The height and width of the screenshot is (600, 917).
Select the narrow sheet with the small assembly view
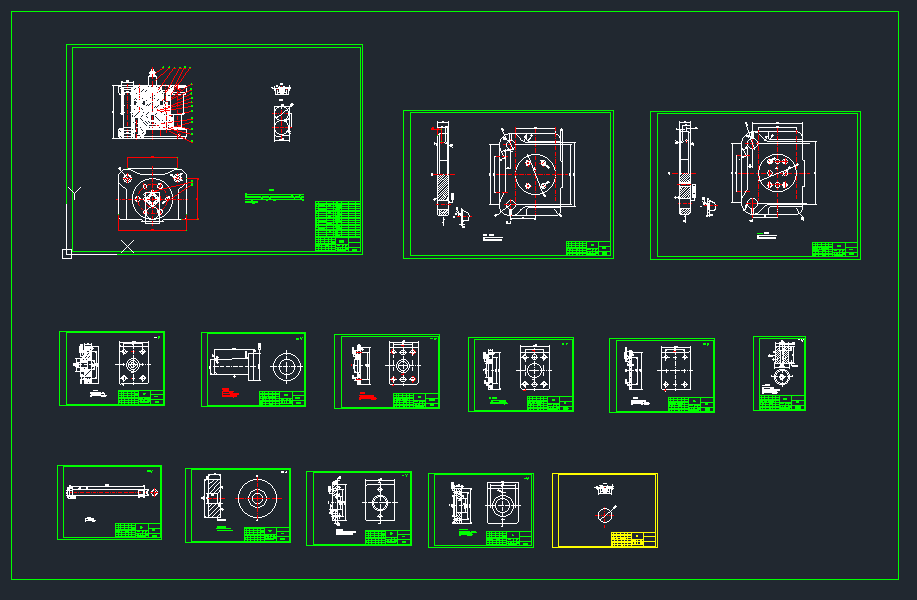click(780, 373)
